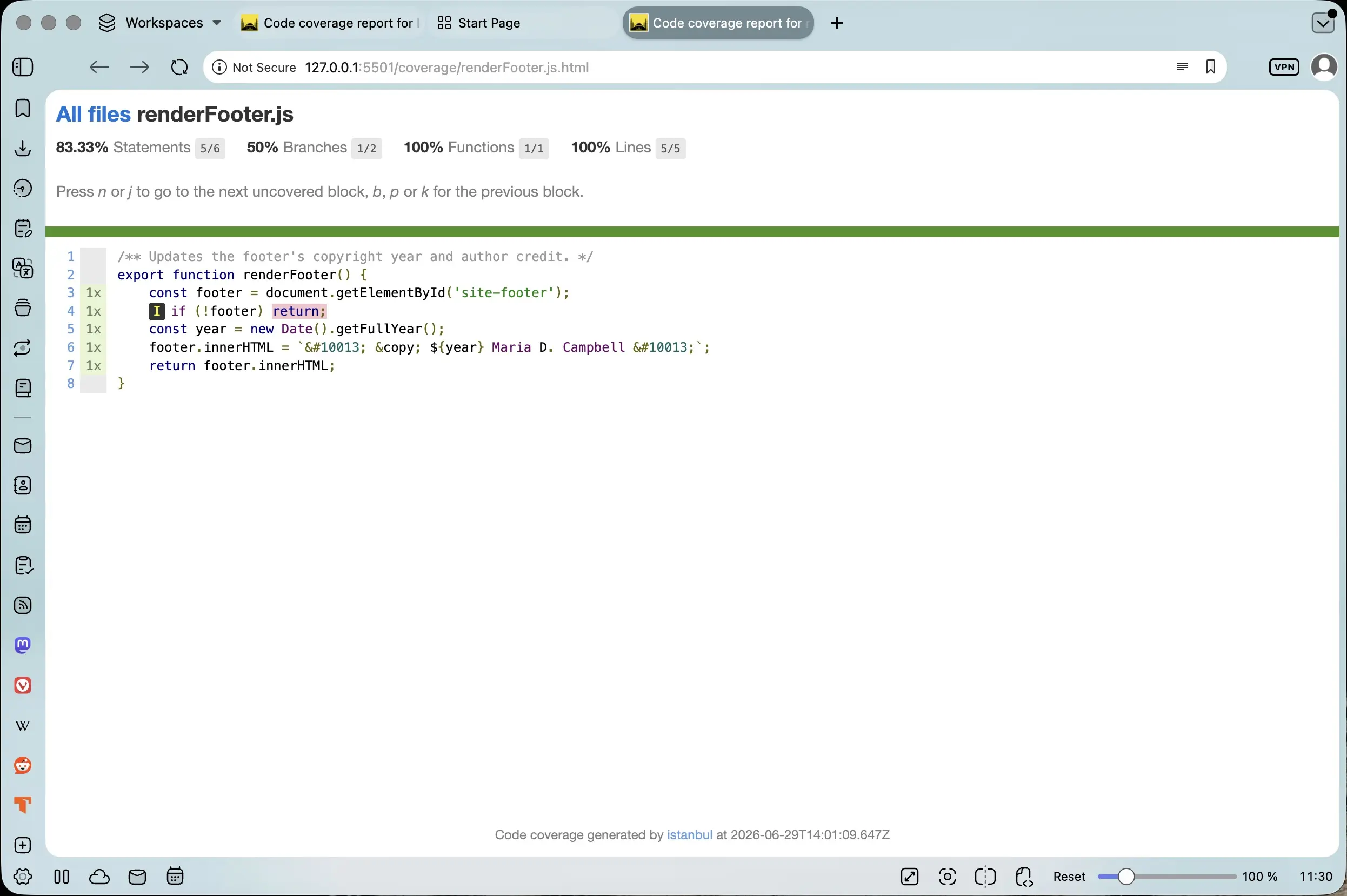Open mail icon in status bar
The width and height of the screenshot is (1347, 896).
[x=137, y=877]
